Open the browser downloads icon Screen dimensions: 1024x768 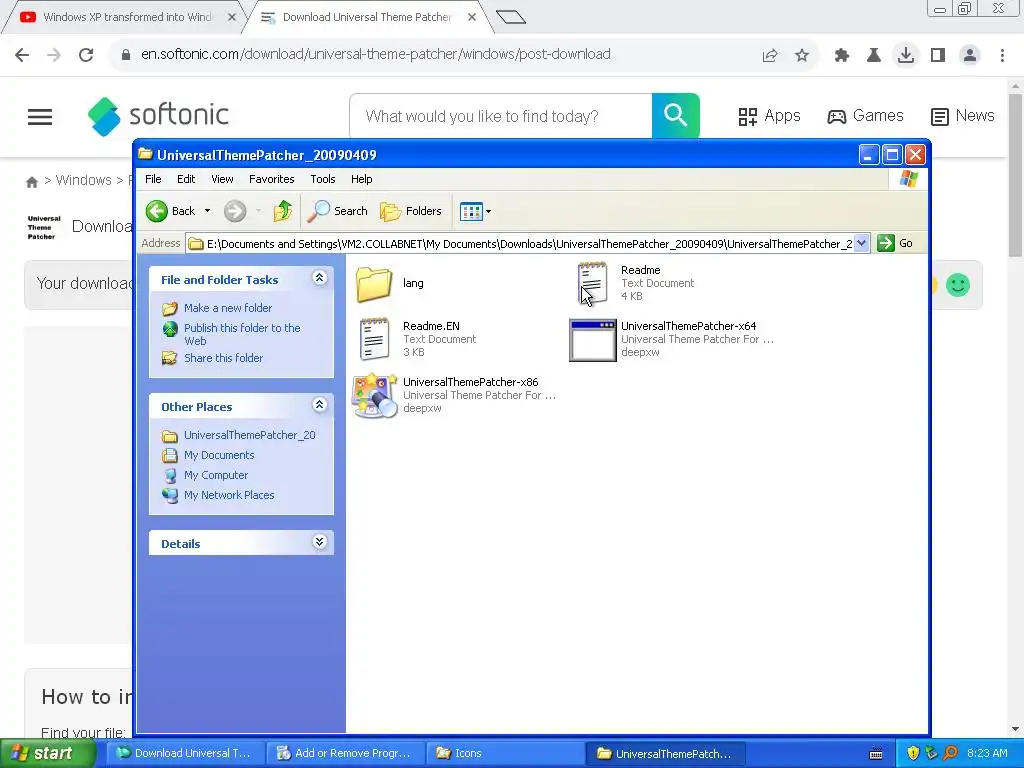(x=906, y=55)
